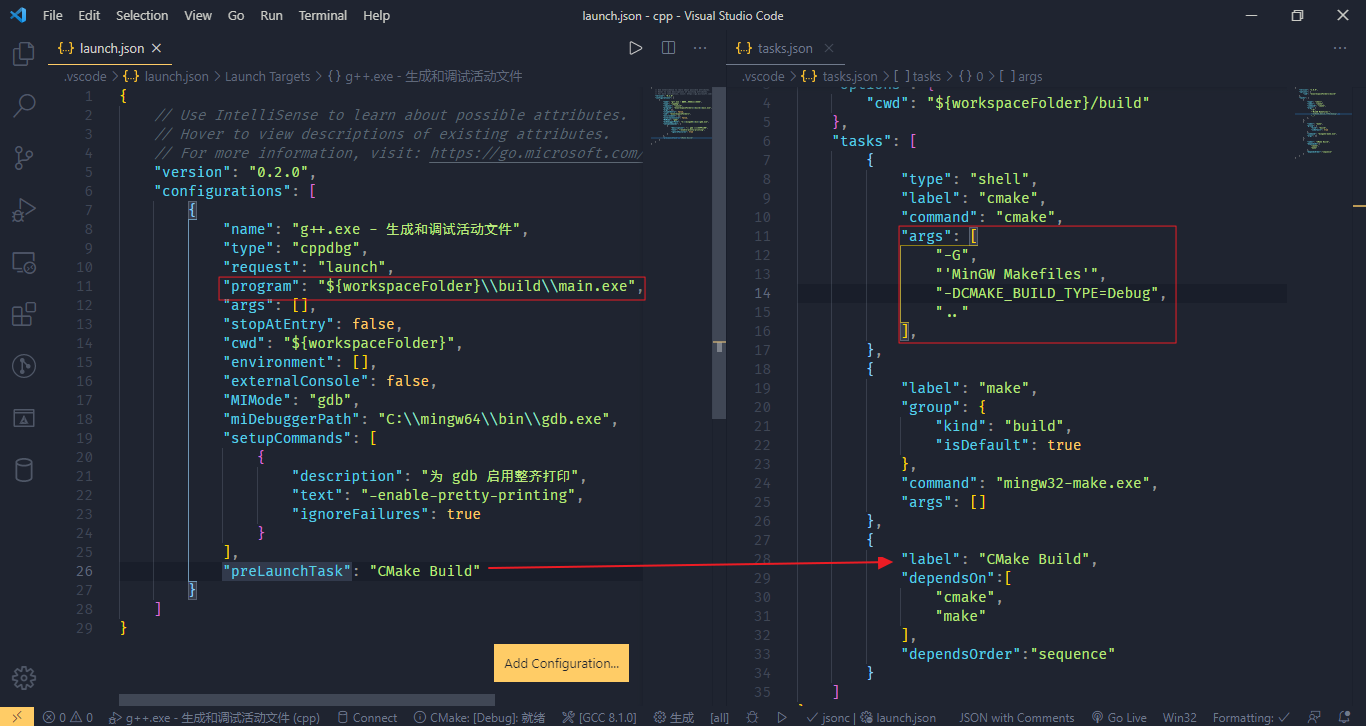Image resolution: width=1366 pixels, height=726 pixels.
Task: Open the Explorer view in activity bar
Action: point(24,54)
